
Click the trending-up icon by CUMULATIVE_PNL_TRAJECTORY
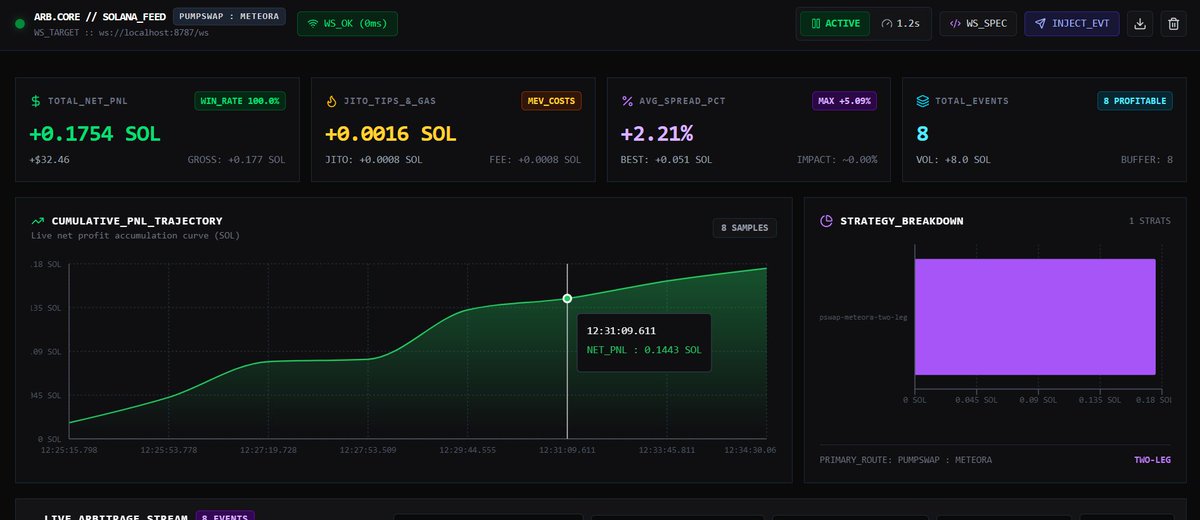coord(38,221)
